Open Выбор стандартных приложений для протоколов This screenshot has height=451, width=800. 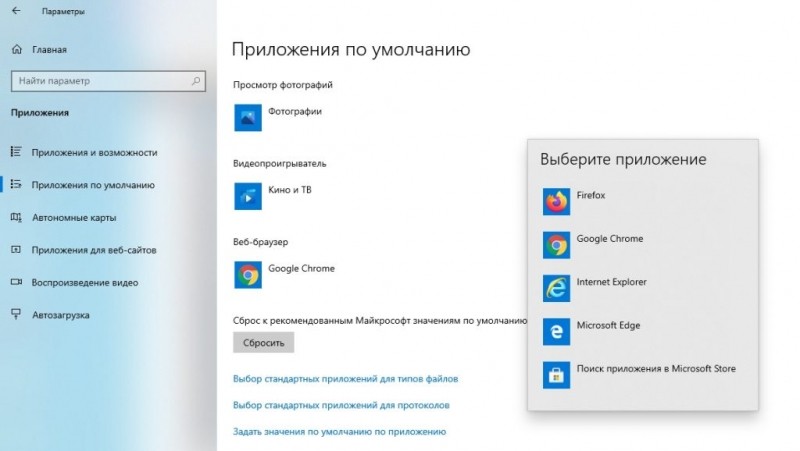[341, 405]
